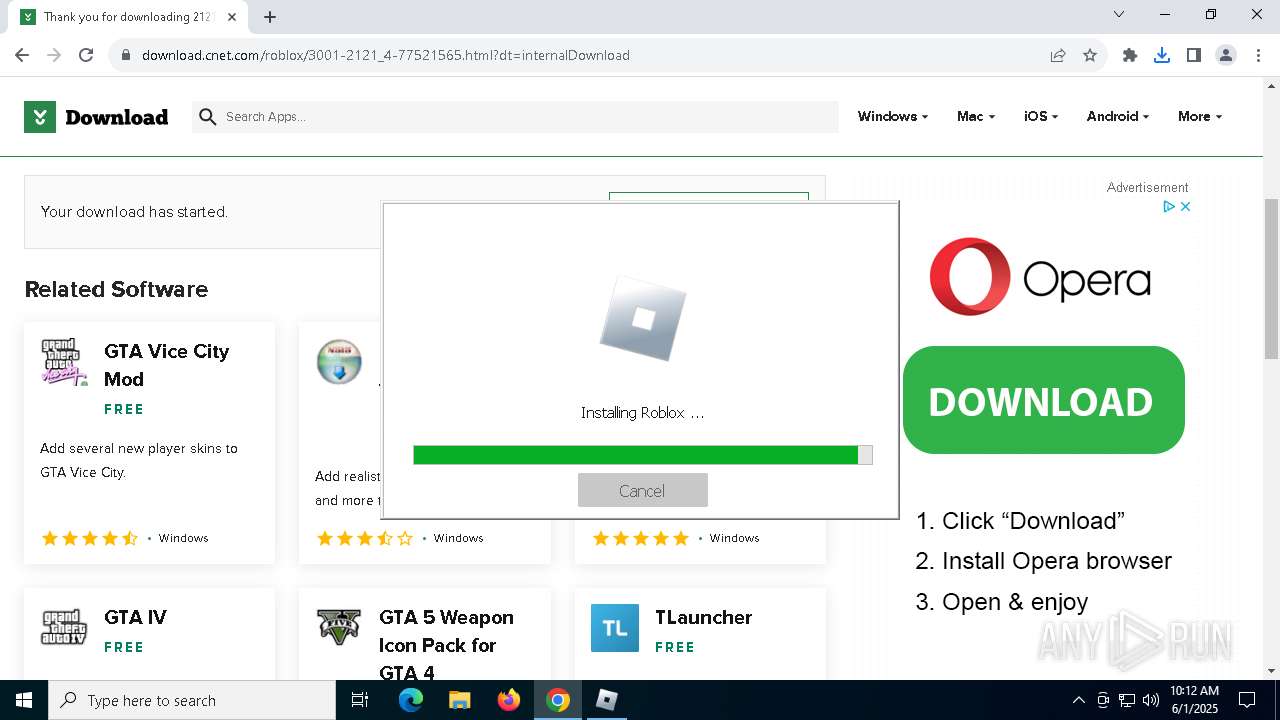This screenshot has width=1280, height=720.
Task: Open the Chrome three-dot menu
Action: point(1257,55)
